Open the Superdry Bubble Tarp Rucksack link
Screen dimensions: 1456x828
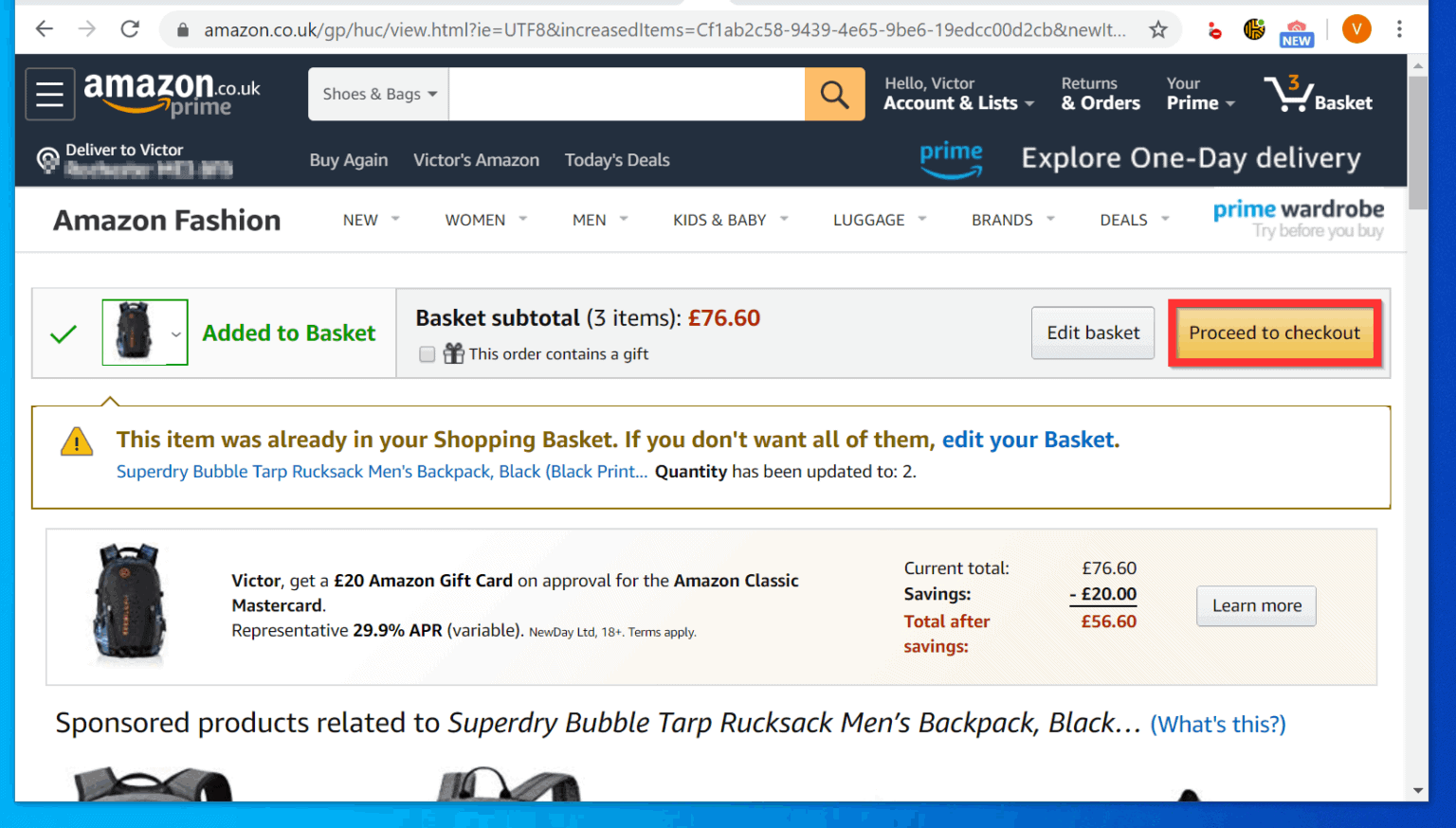click(381, 471)
